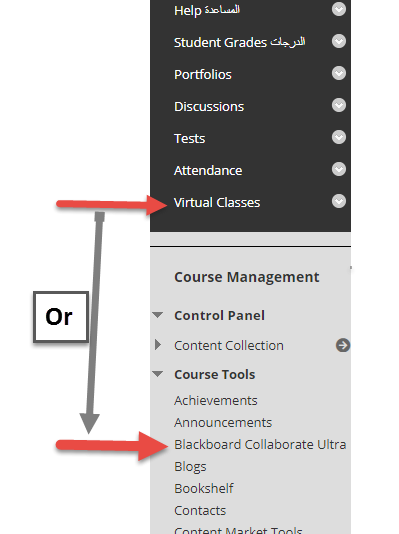Image resolution: width=399 pixels, height=534 pixels.
Task: Collapse the Control Panel section
Action: (x=157, y=315)
